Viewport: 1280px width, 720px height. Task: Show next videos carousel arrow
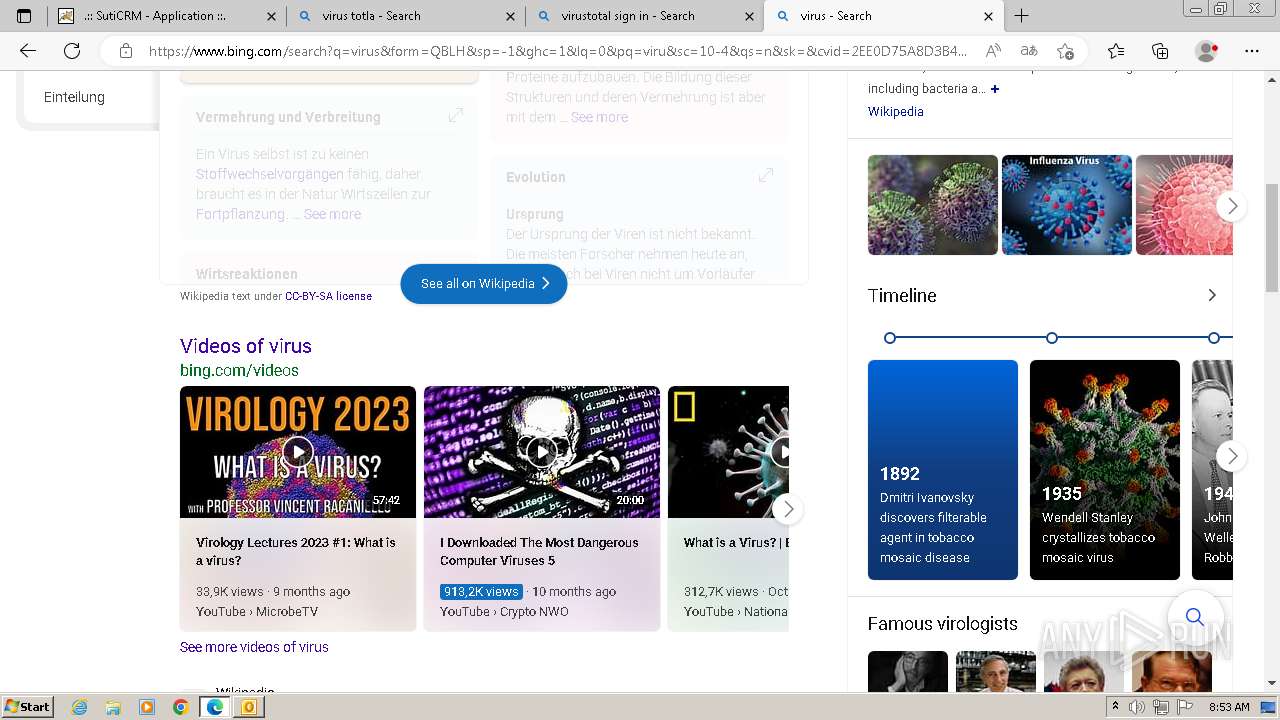point(788,509)
